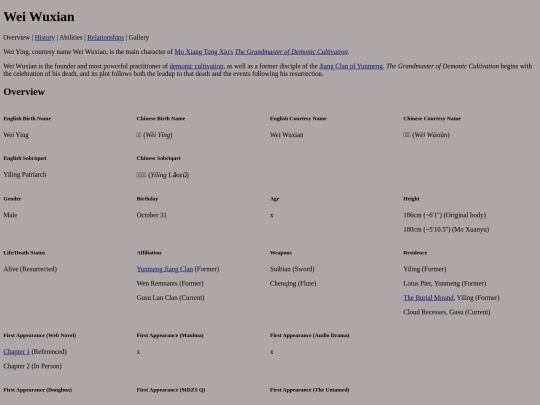This screenshot has height=405, width=540.
Task: Click the Yiling (Former) residence entry
Action: tap(425, 269)
